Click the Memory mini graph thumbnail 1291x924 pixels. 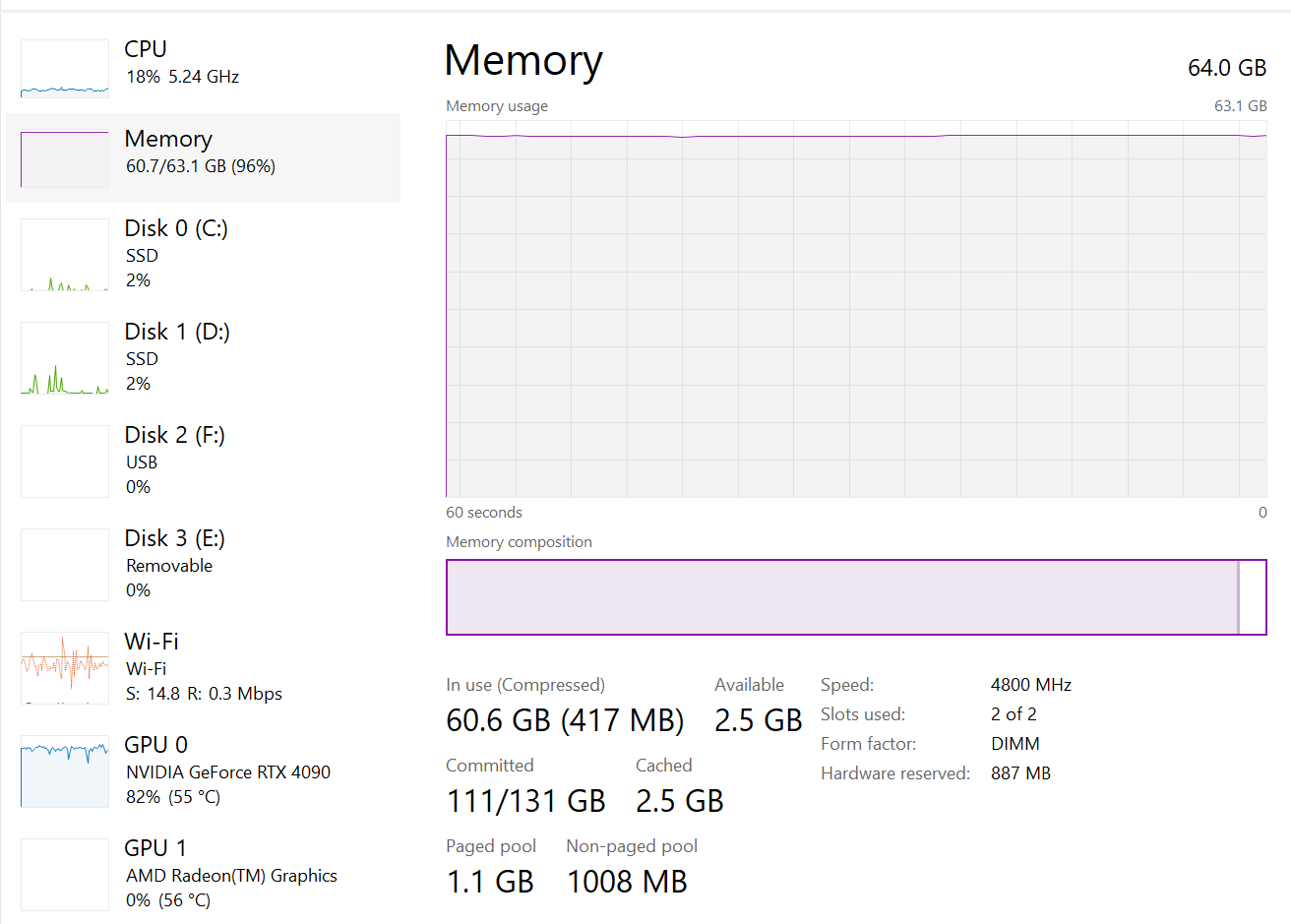(65, 158)
